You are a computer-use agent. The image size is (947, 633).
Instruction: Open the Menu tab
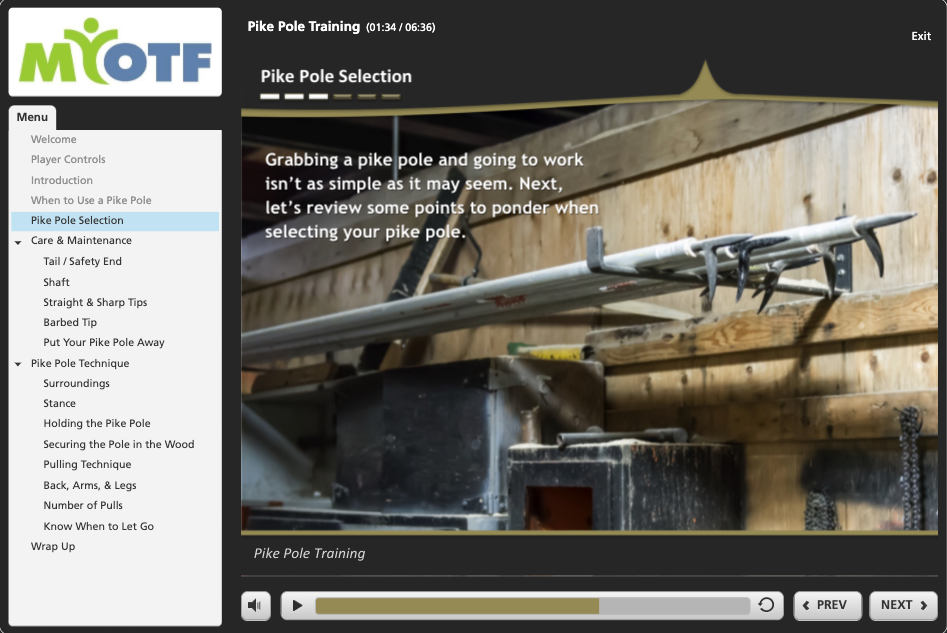point(33,117)
